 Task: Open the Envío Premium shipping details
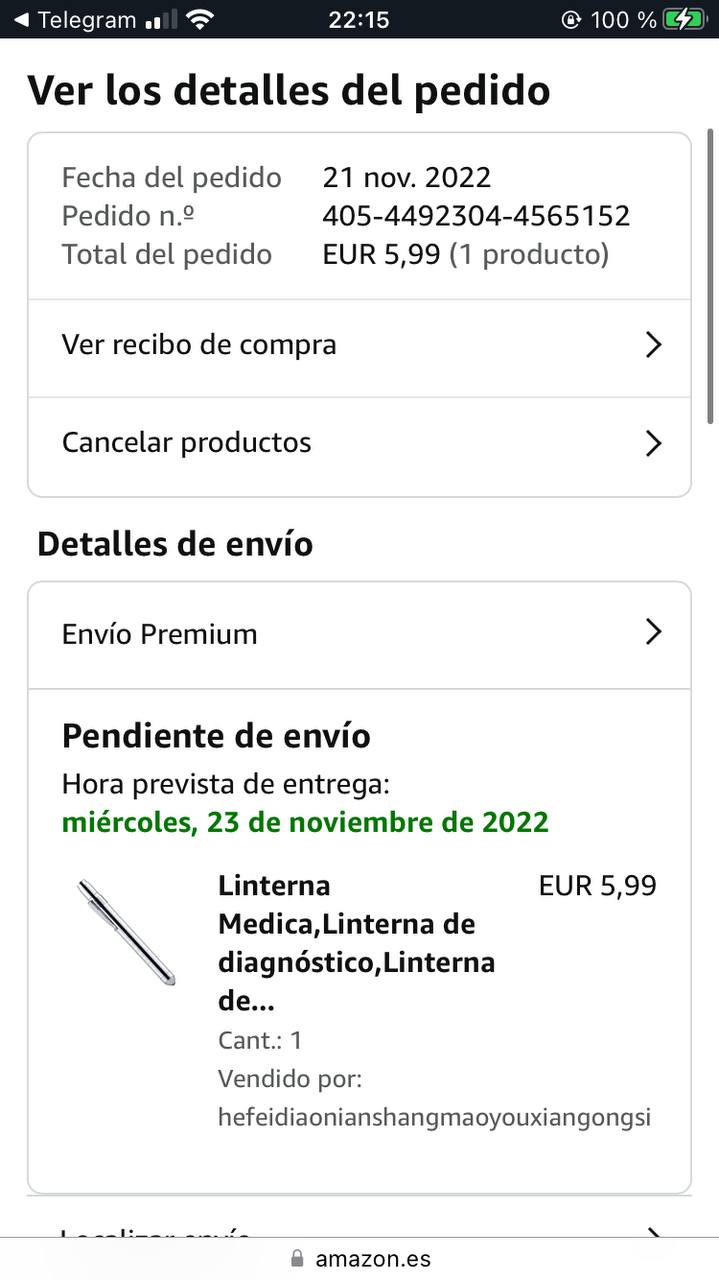160,634
